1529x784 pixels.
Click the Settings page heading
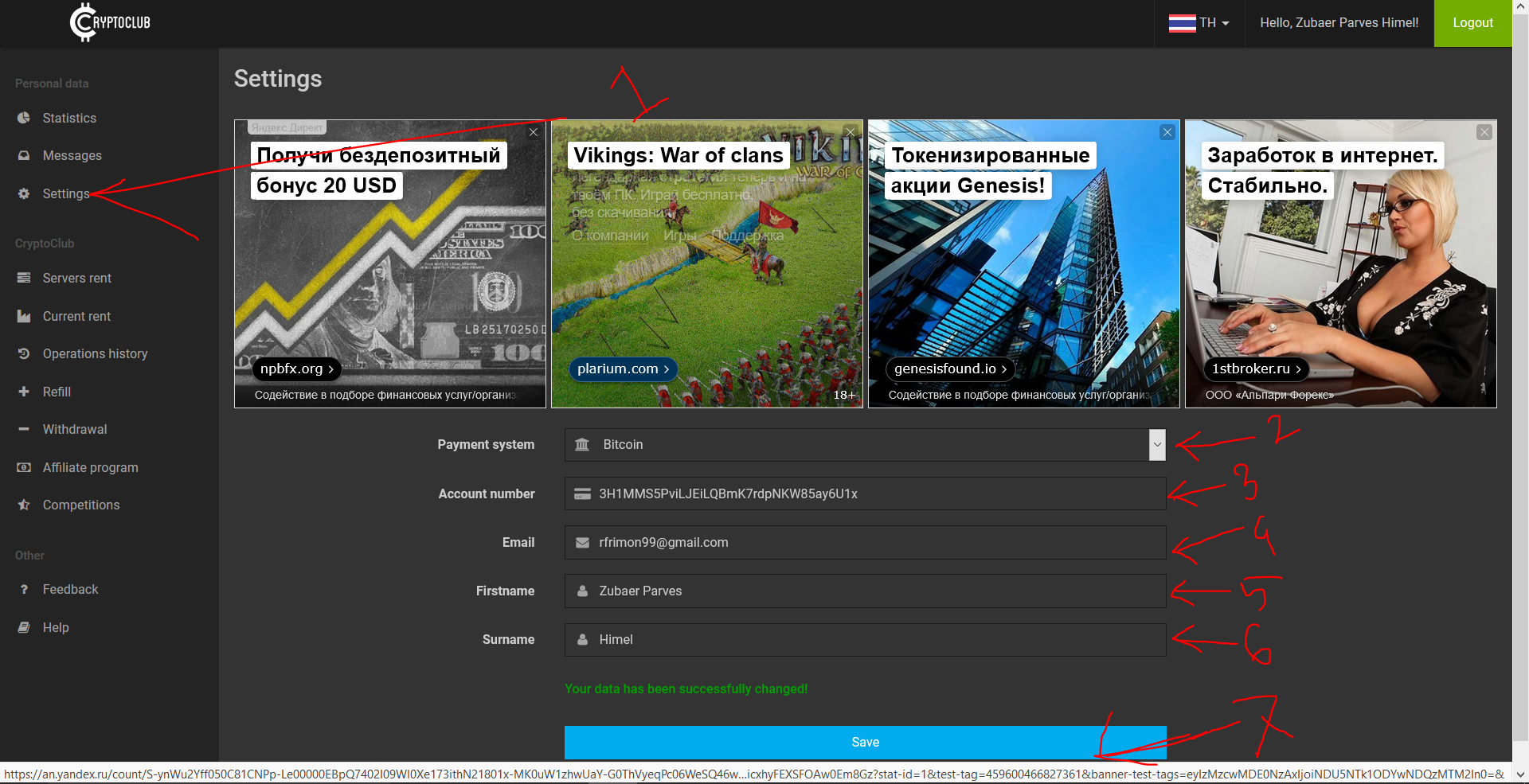(x=278, y=79)
